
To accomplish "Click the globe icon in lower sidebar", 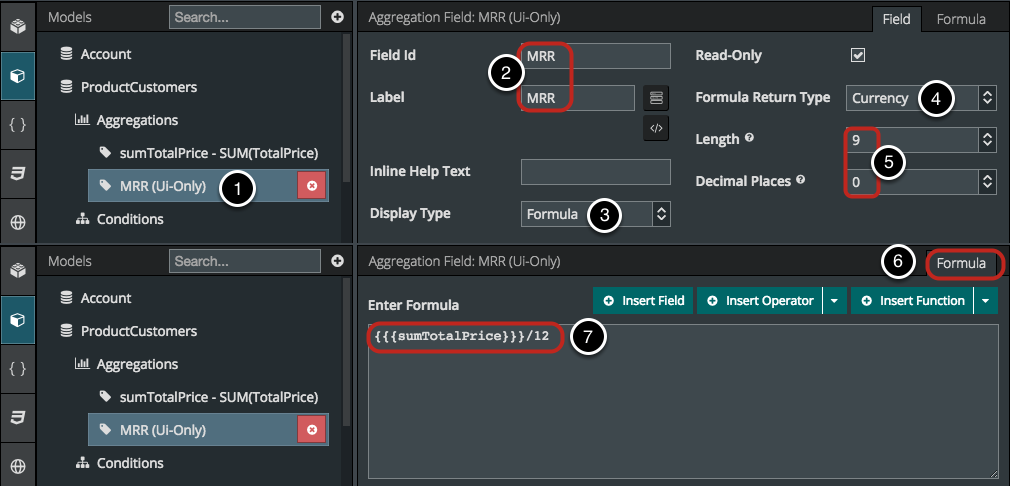I will (18, 466).
